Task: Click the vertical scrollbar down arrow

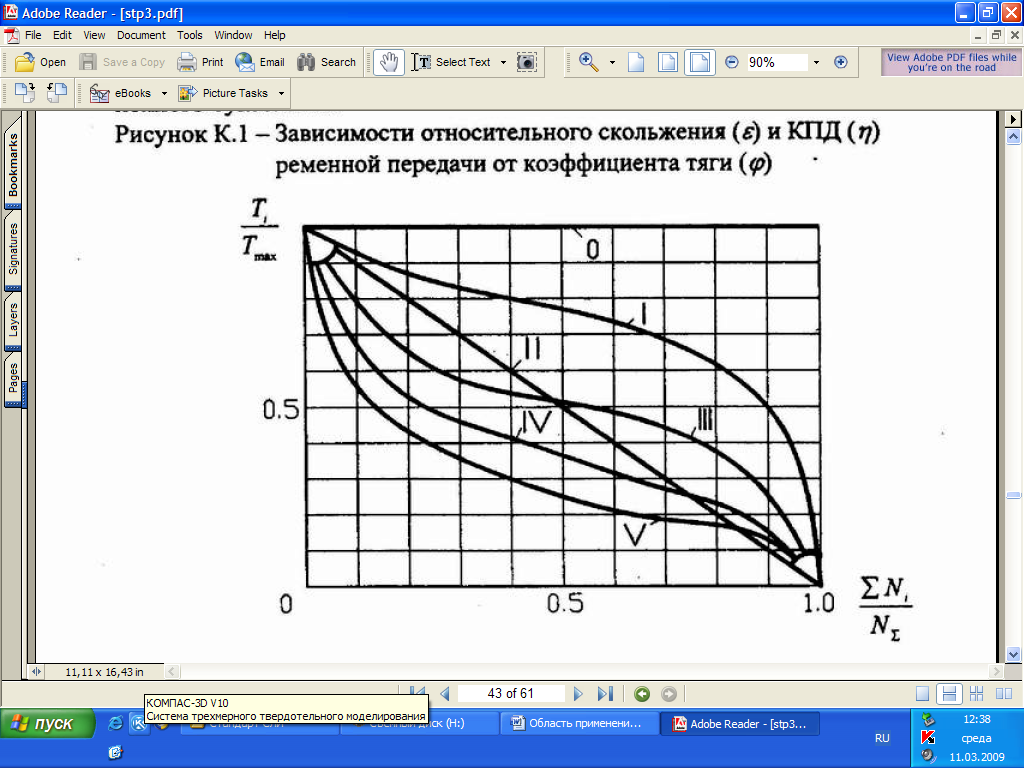Action: pos(1013,654)
